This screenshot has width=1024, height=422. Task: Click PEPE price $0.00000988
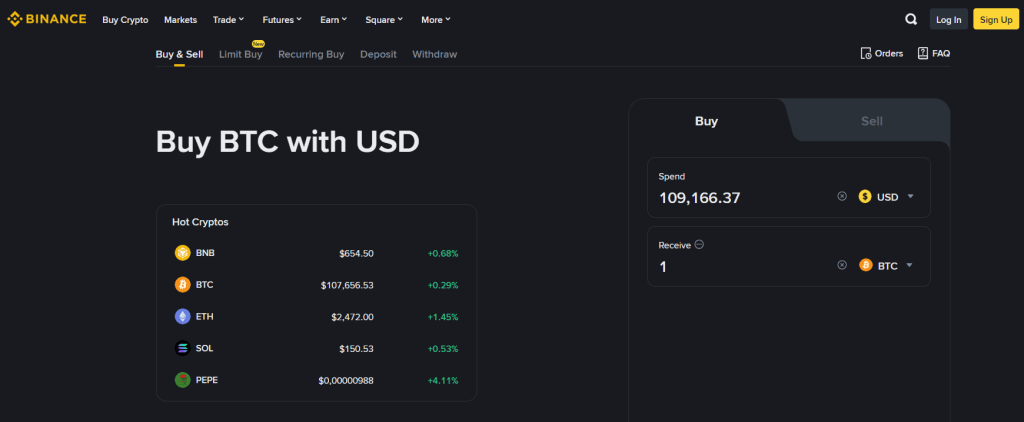345,380
